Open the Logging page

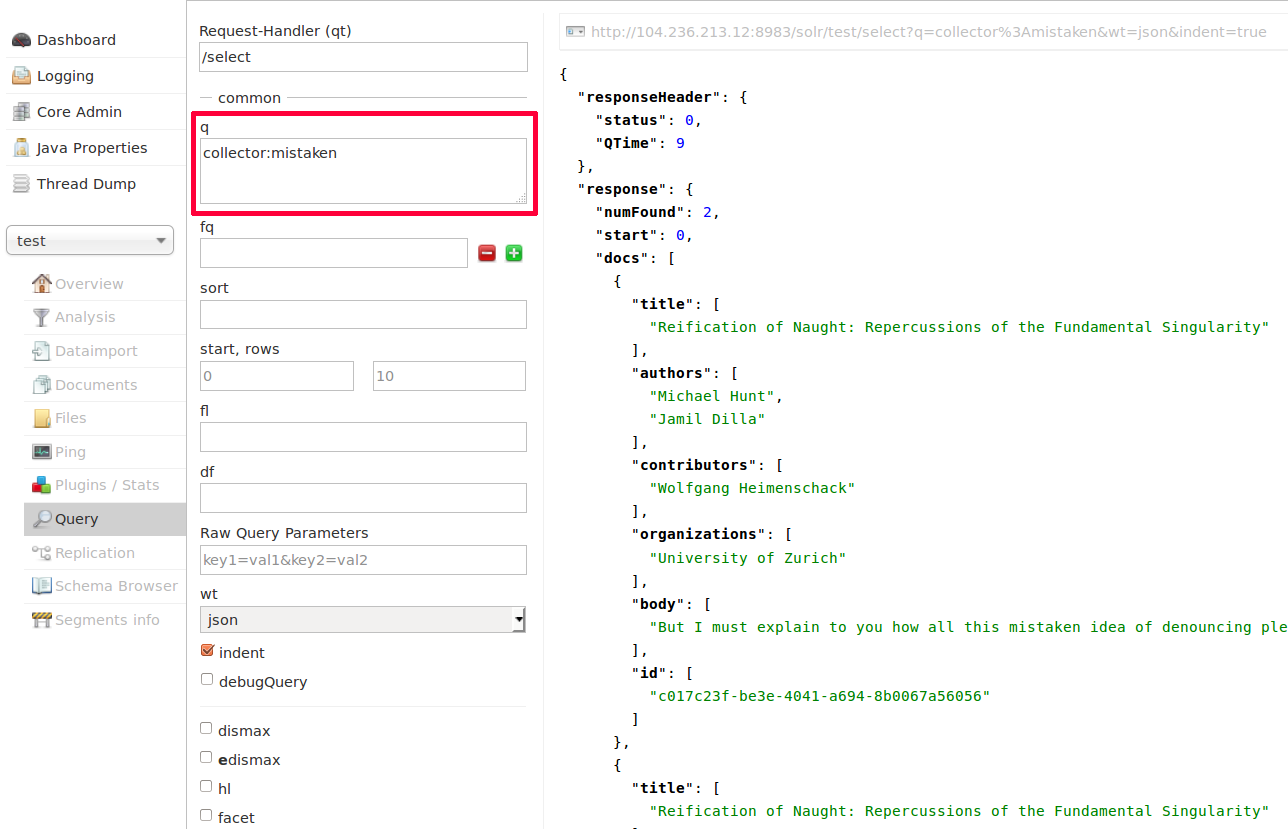pos(65,76)
